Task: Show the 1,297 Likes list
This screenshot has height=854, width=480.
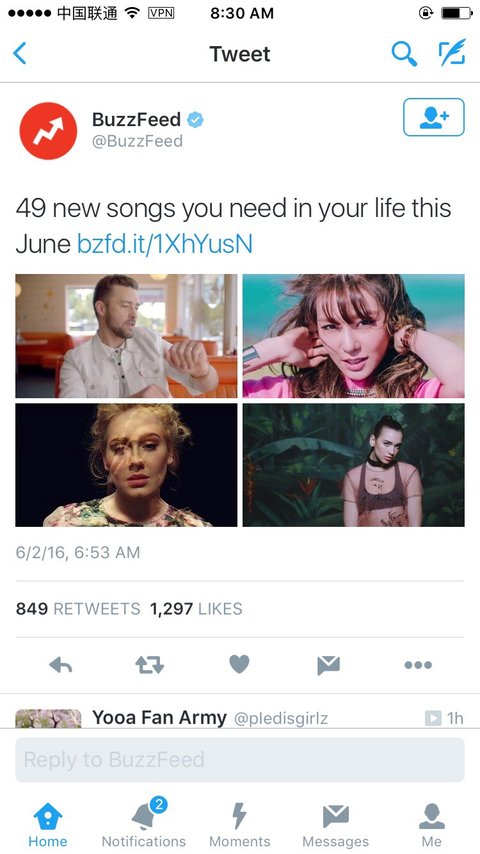Action: tap(196, 608)
